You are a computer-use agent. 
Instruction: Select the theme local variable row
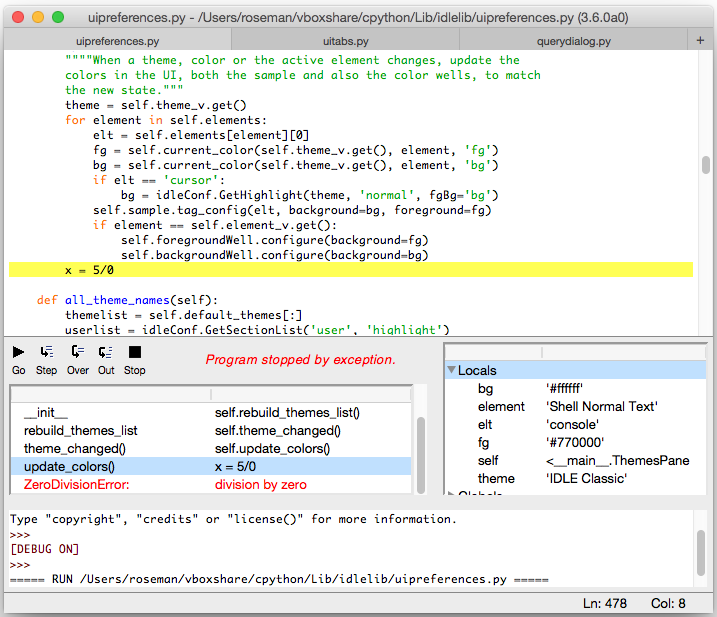click(576, 478)
